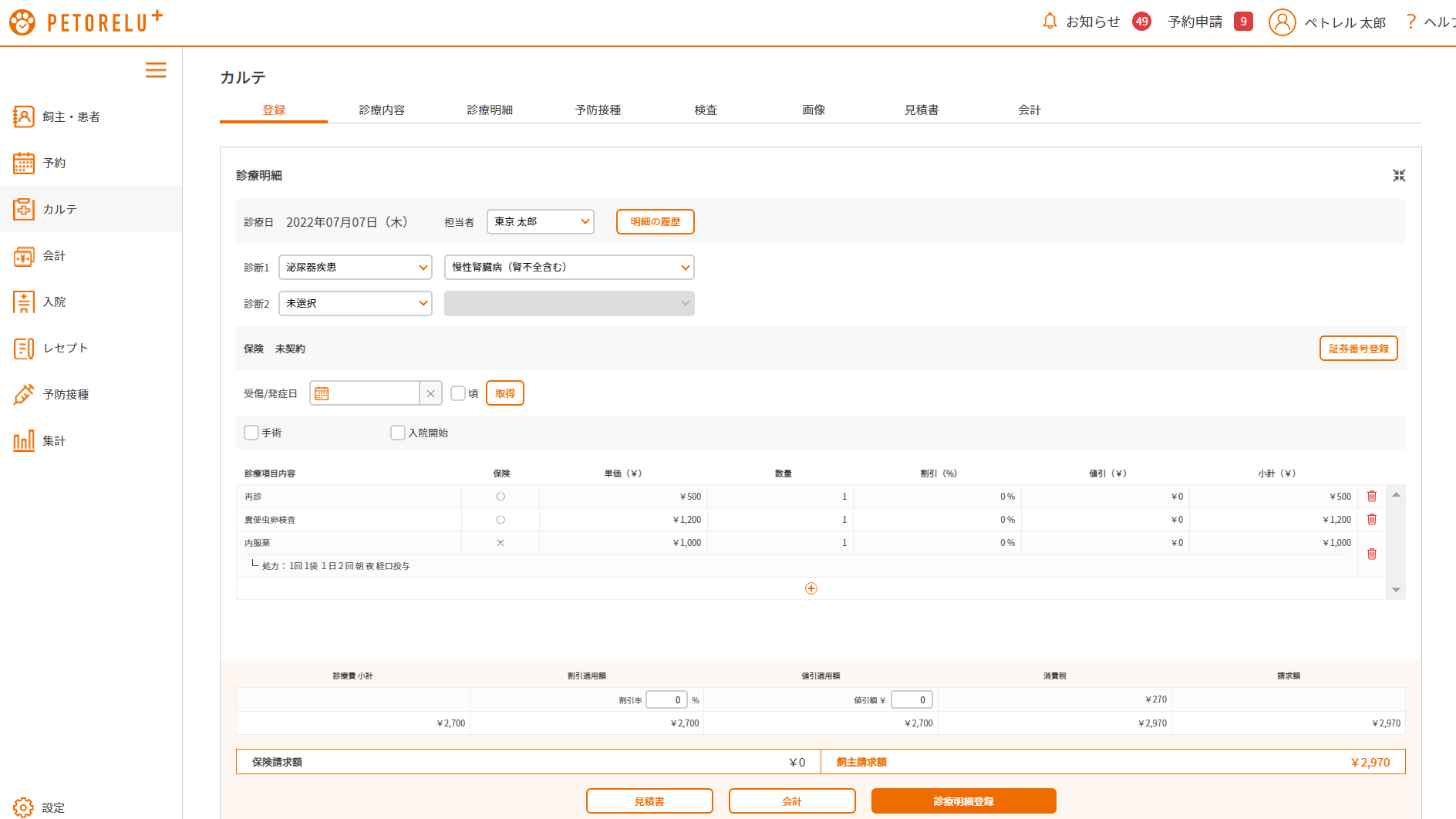
Task: Collapse sidebar with hamburger menu icon
Action: tap(156, 70)
